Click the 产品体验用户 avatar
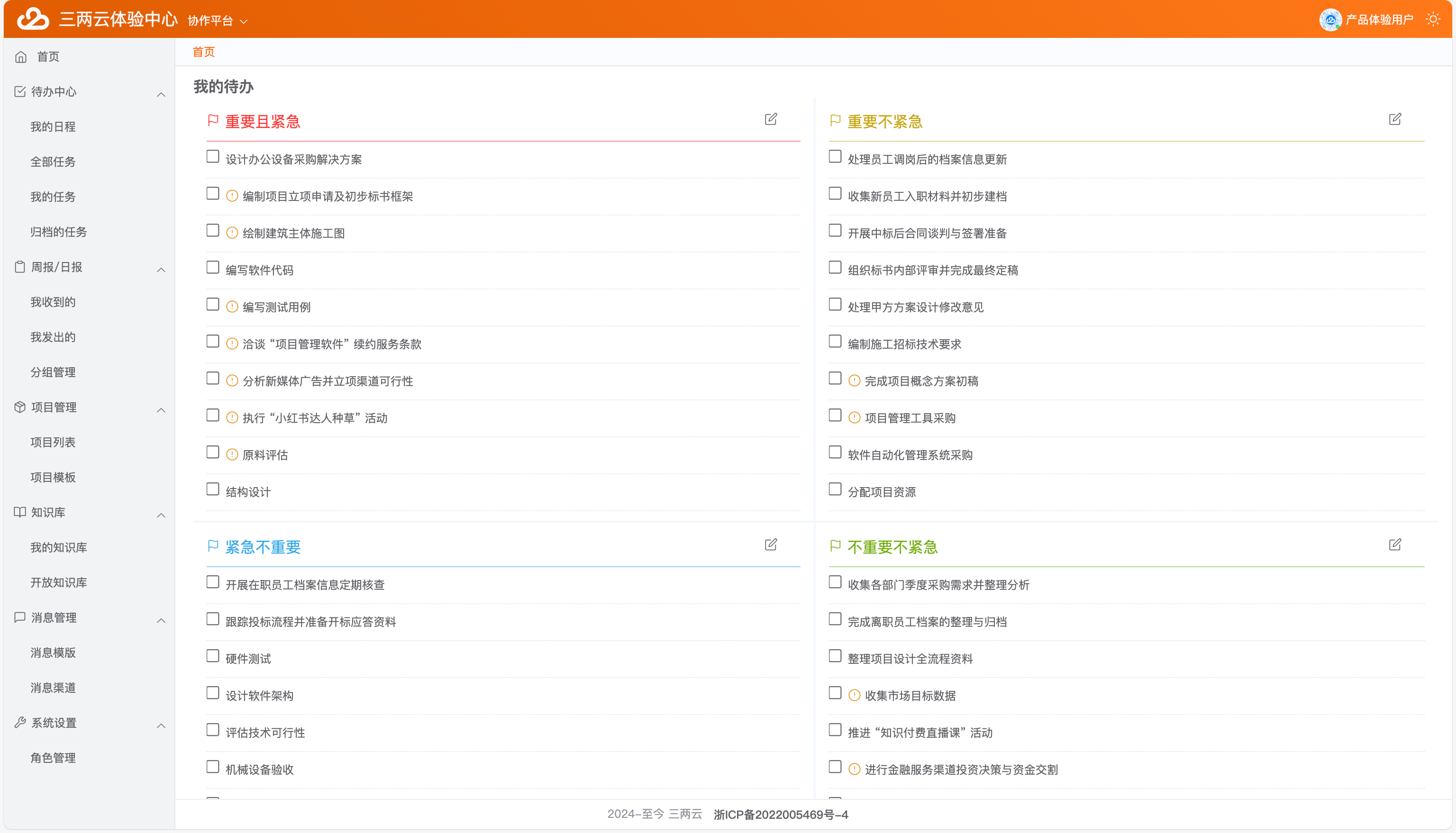 point(1331,19)
